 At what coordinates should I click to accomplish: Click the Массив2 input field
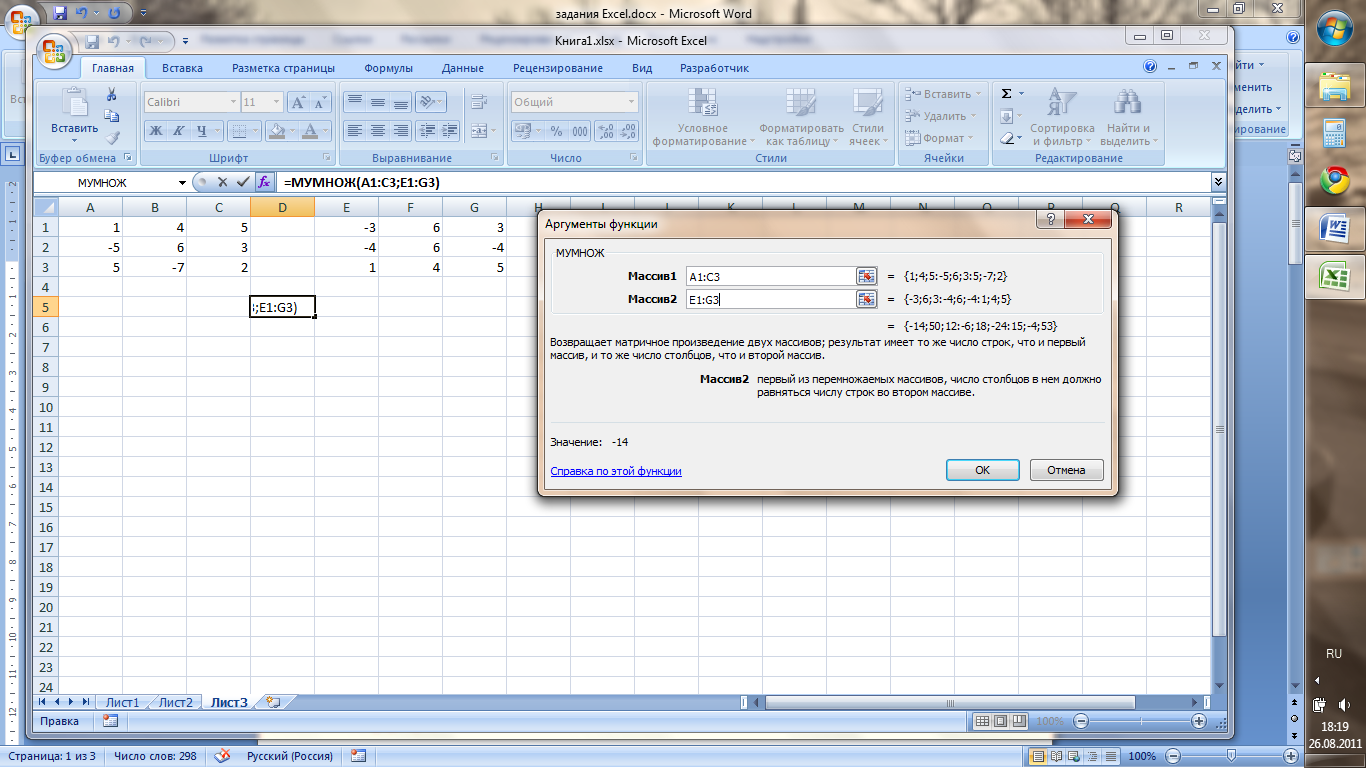coord(769,299)
